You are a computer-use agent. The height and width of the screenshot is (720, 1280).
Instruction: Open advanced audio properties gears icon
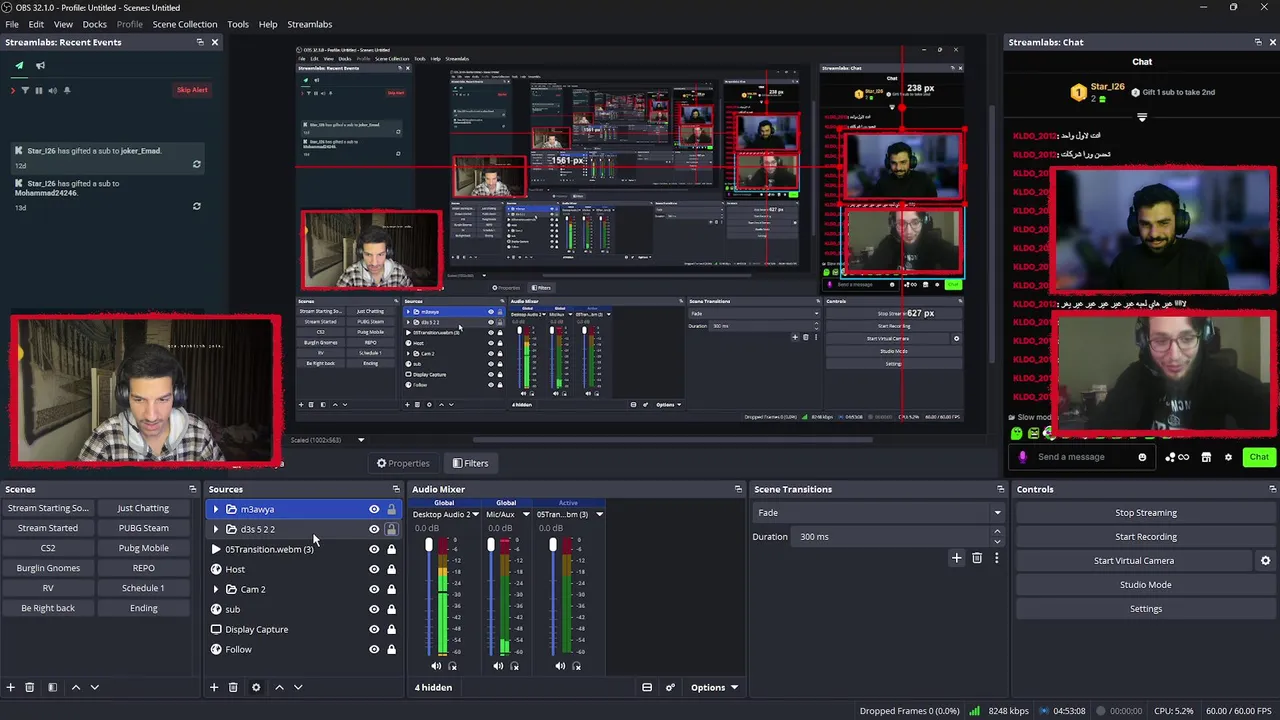coord(670,687)
